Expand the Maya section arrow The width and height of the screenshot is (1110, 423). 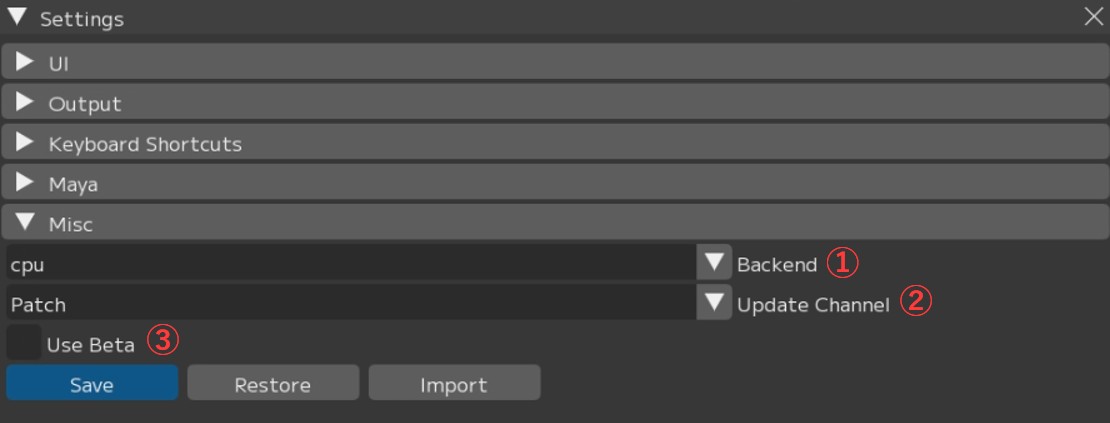(x=25, y=183)
